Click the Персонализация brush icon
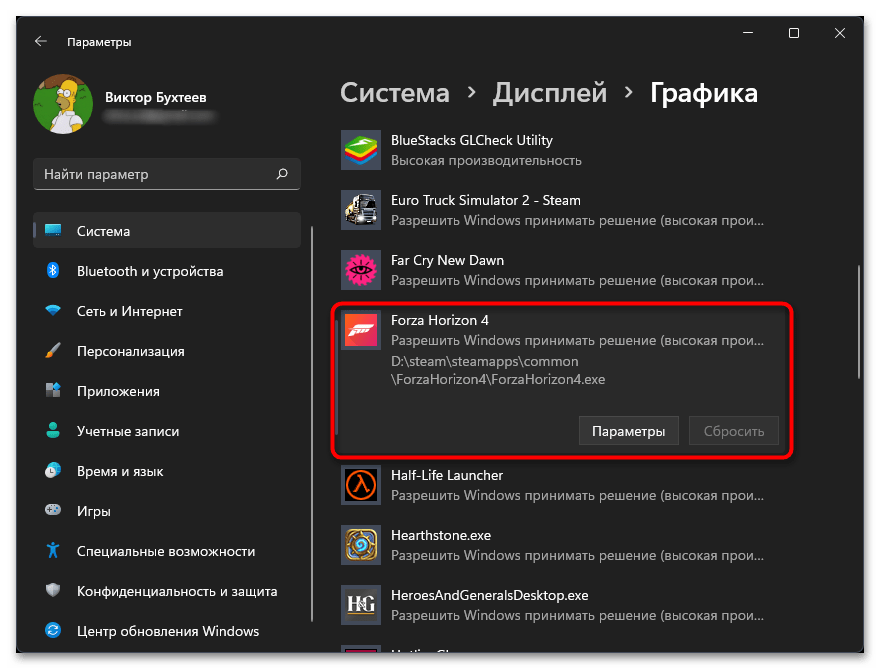The image size is (880, 669). click(53, 351)
